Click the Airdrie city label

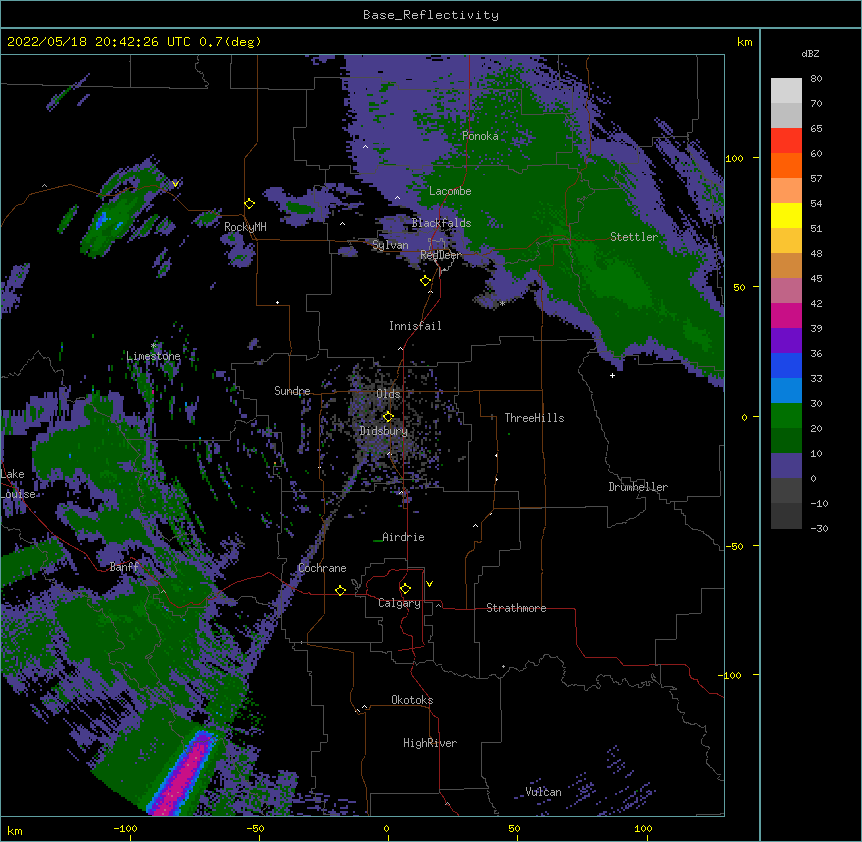coord(403,537)
